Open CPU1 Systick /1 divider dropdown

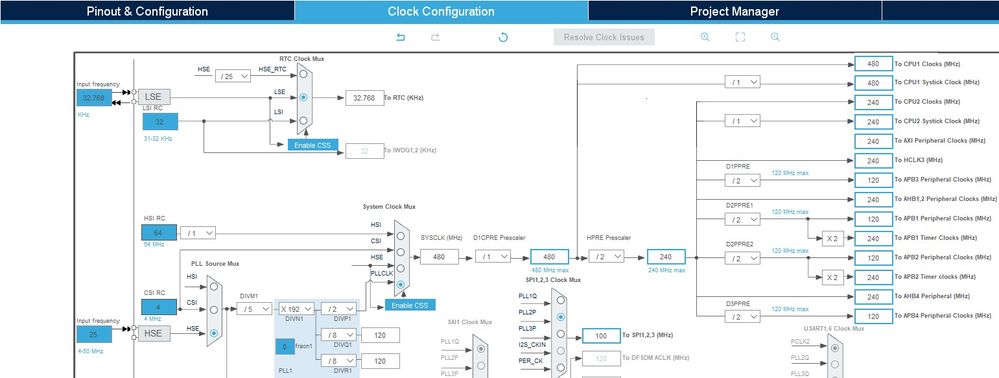point(742,82)
